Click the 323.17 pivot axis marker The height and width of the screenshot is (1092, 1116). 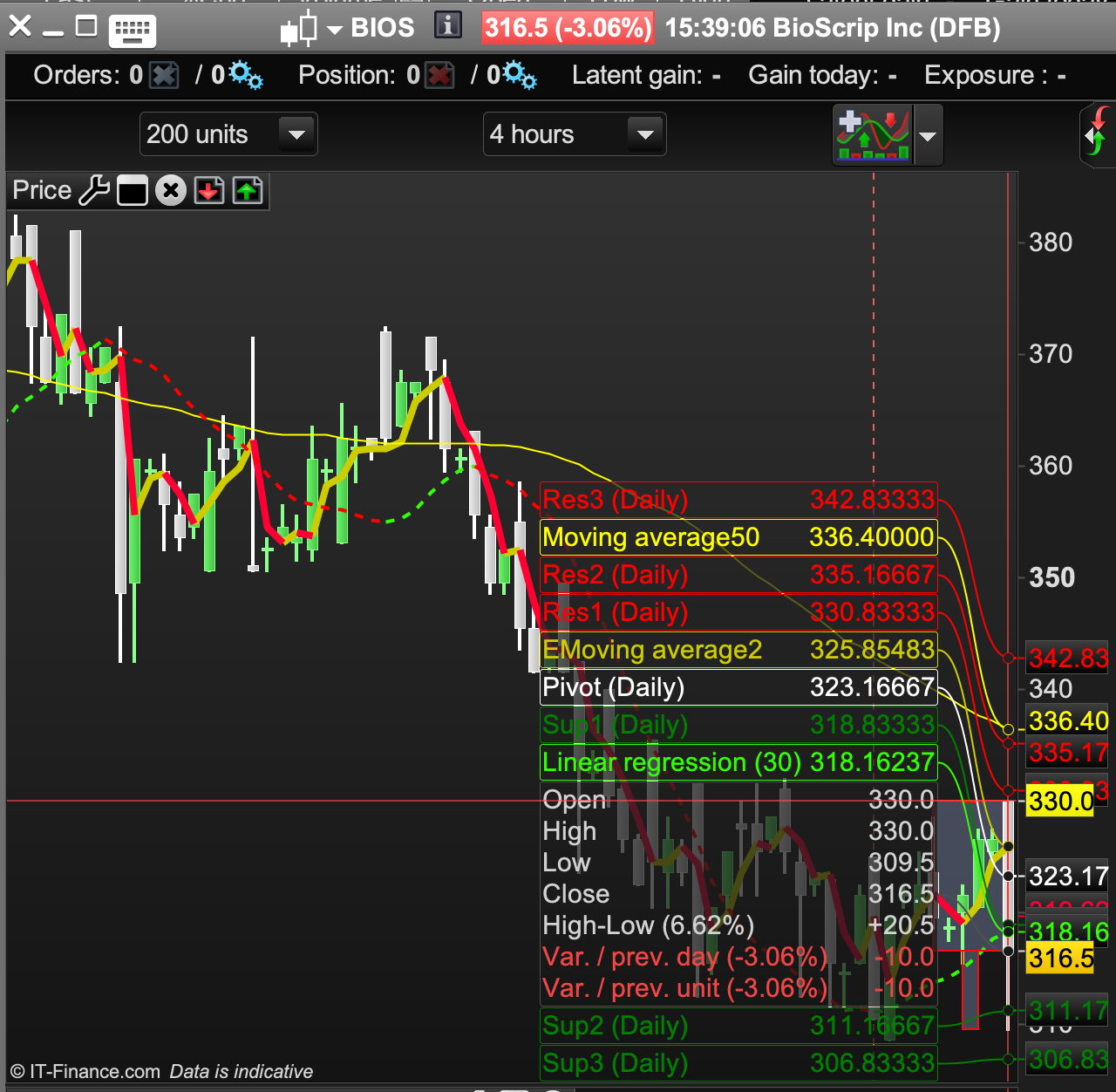pos(1068,877)
